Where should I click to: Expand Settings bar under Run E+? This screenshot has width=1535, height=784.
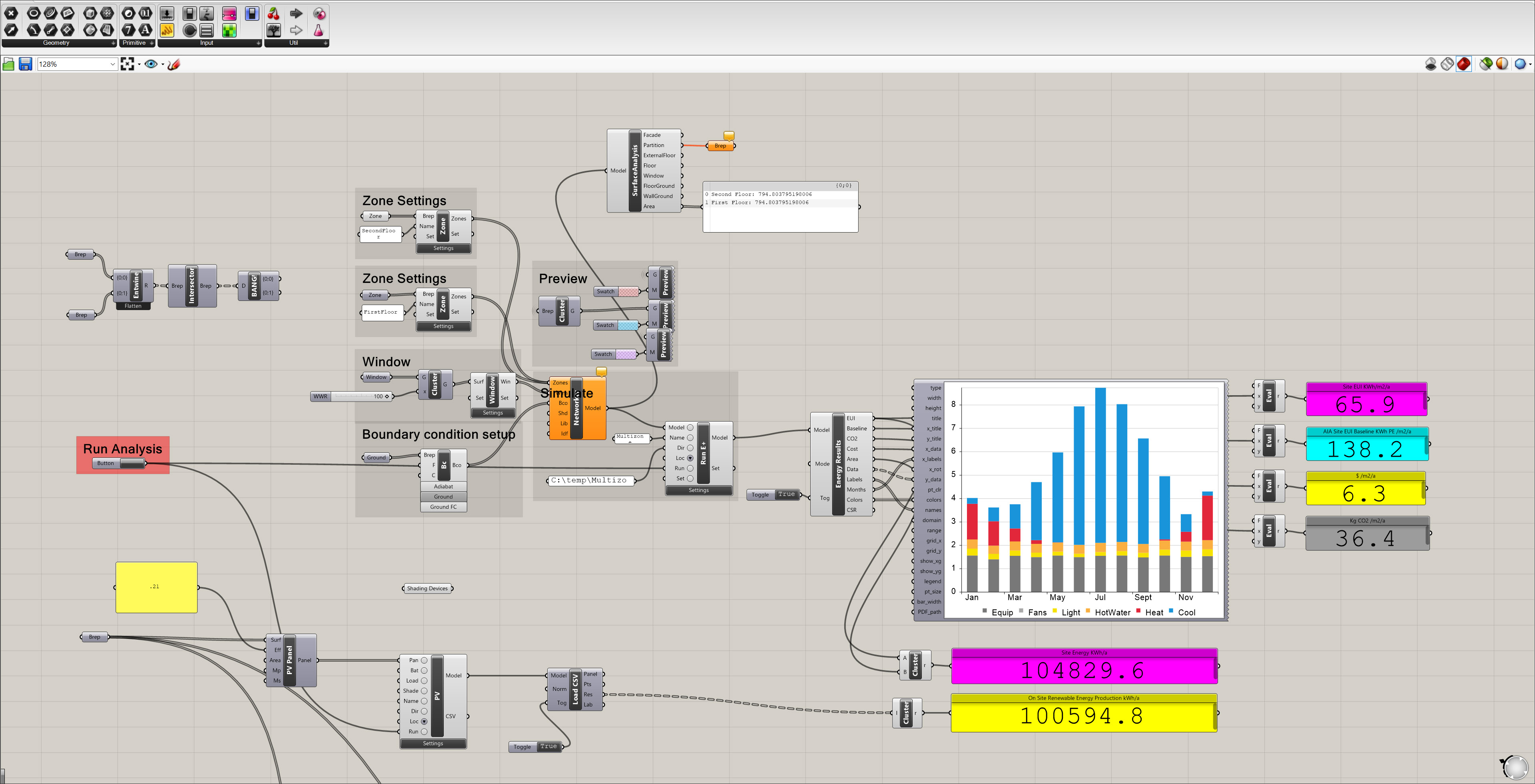pyautogui.click(x=698, y=490)
